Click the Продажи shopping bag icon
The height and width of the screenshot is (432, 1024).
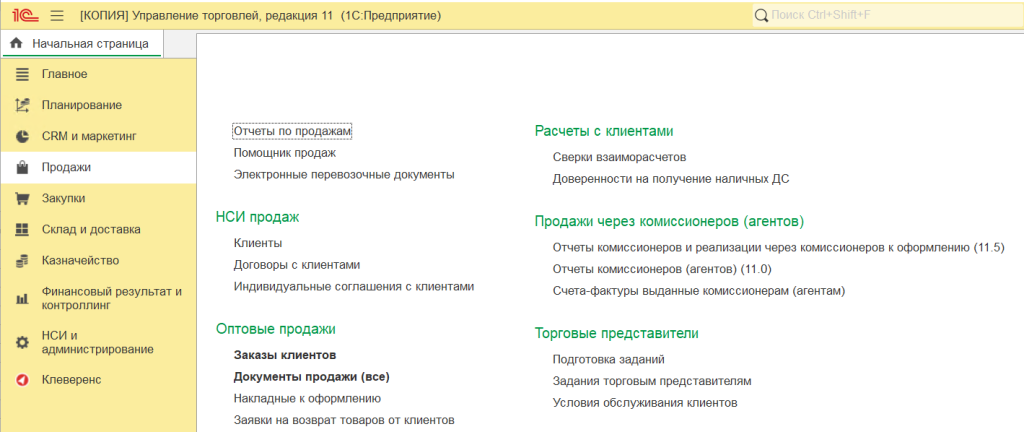tap(22, 168)
